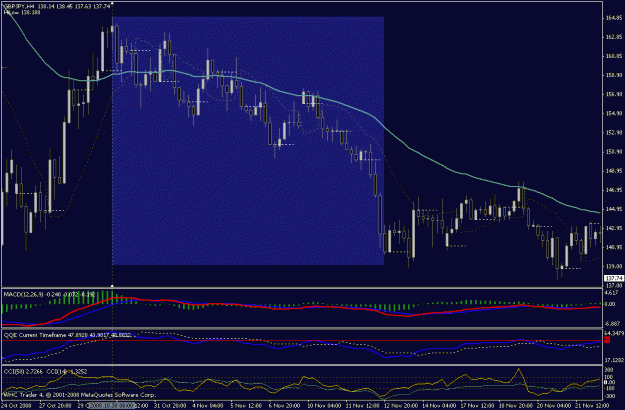Image resolution: width=625 pixels, height=410 pixels.
Task: Click the 158.90 price axis label
Action: point(613,76)
